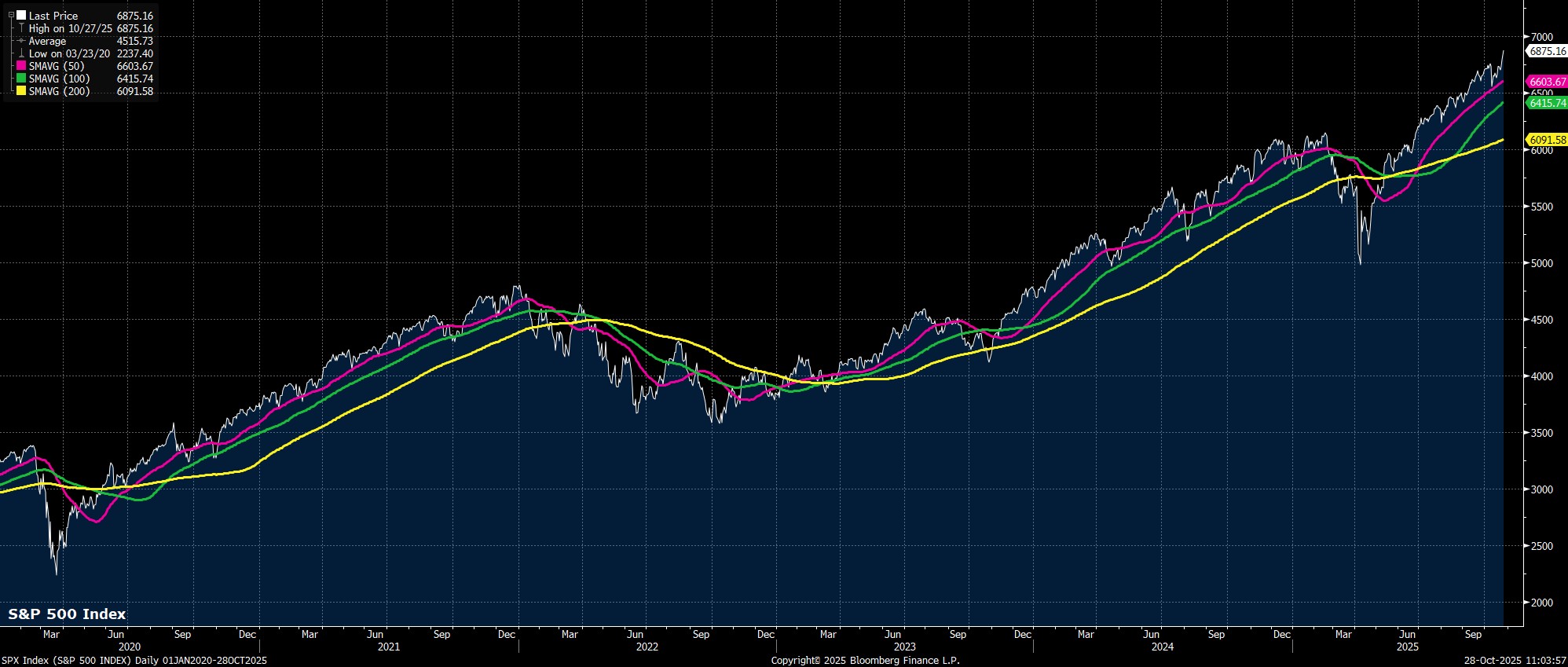Click the S&P 500 Index chart title
This screenshot has width=1568, height=667.
pos(67,614)
